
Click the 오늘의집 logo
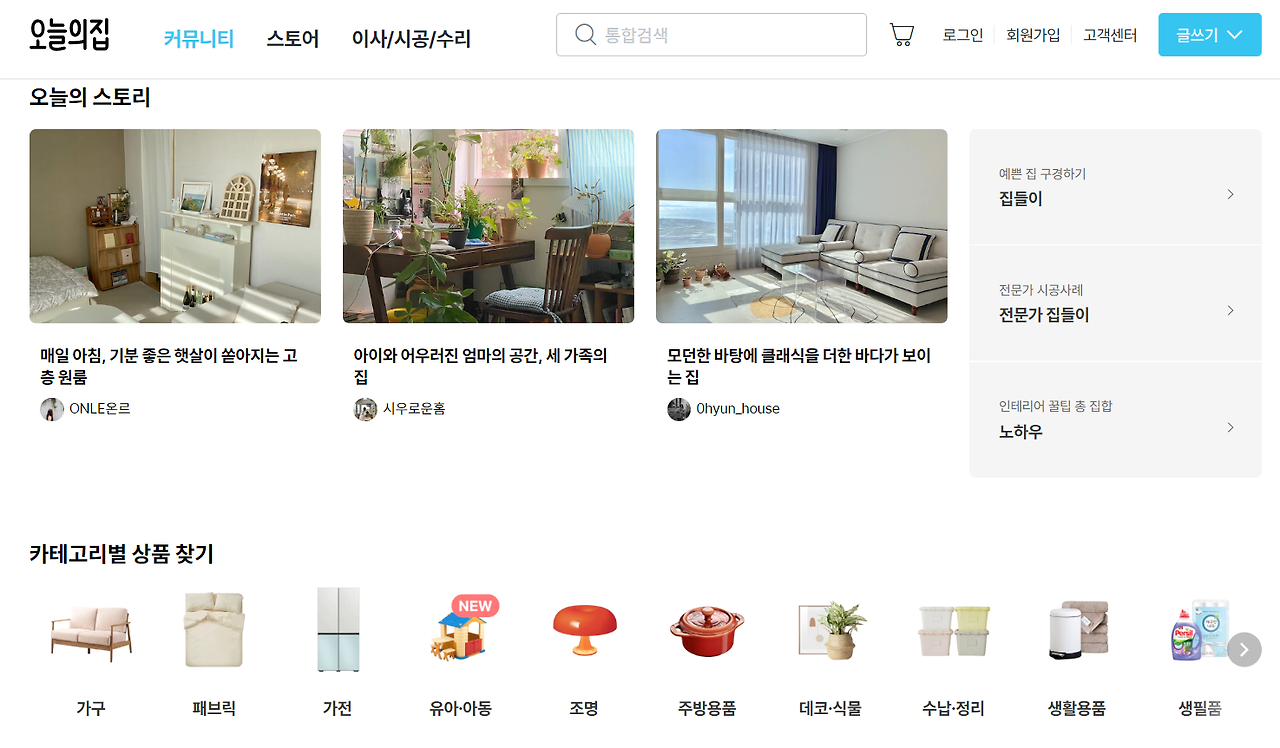tap(69, 34)
